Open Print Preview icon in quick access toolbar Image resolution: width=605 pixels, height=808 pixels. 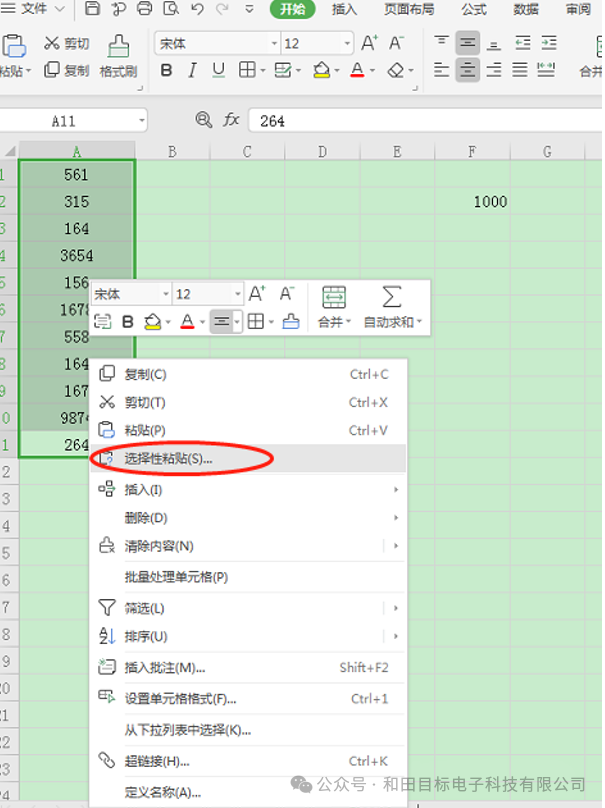point(171,8)
